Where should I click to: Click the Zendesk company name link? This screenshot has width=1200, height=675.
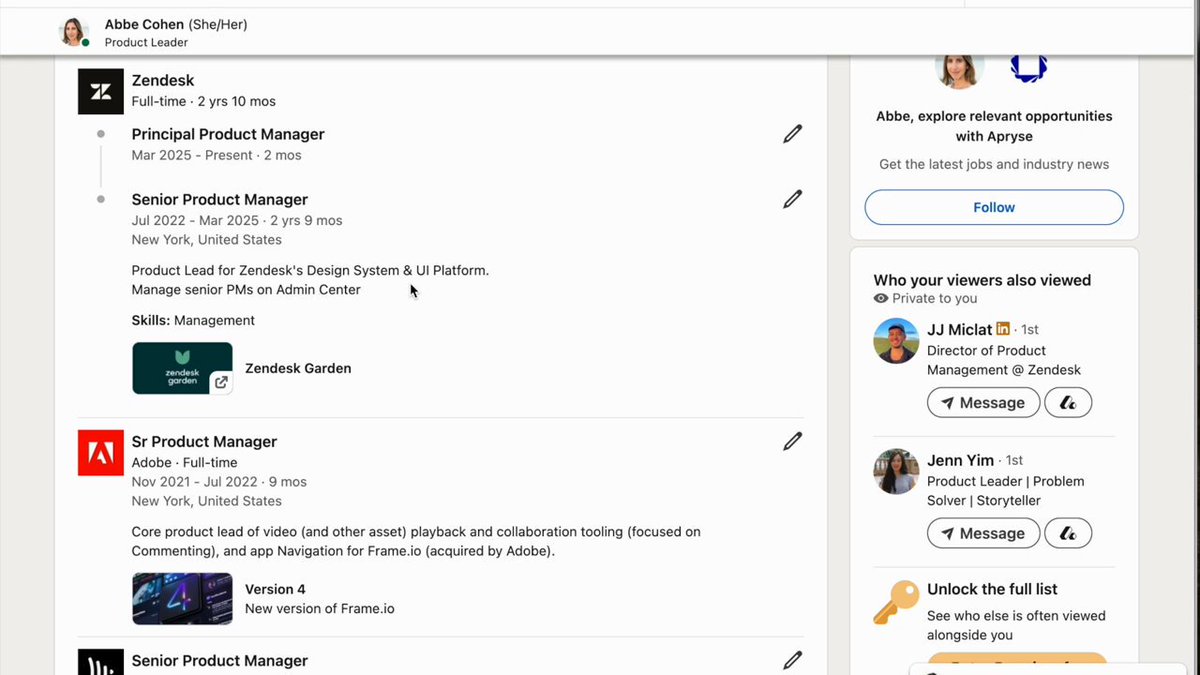coord(163,80)
